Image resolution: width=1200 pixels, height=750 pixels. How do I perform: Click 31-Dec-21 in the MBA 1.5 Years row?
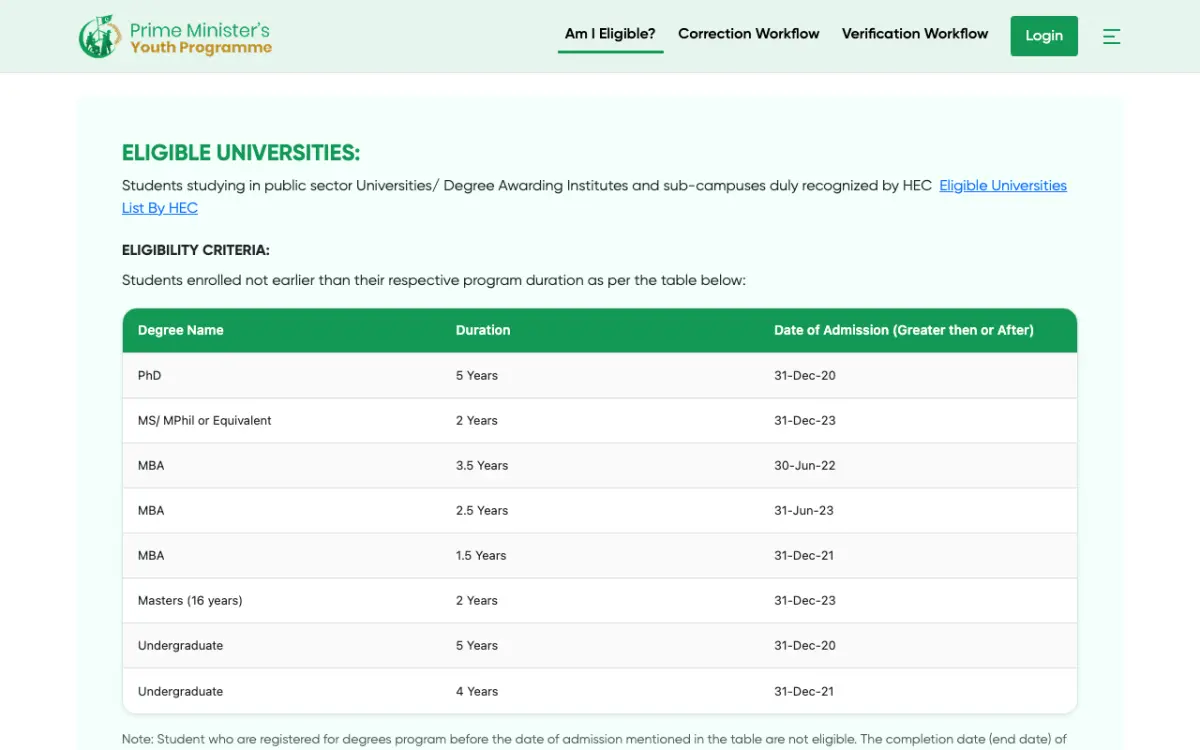point(804,555)
